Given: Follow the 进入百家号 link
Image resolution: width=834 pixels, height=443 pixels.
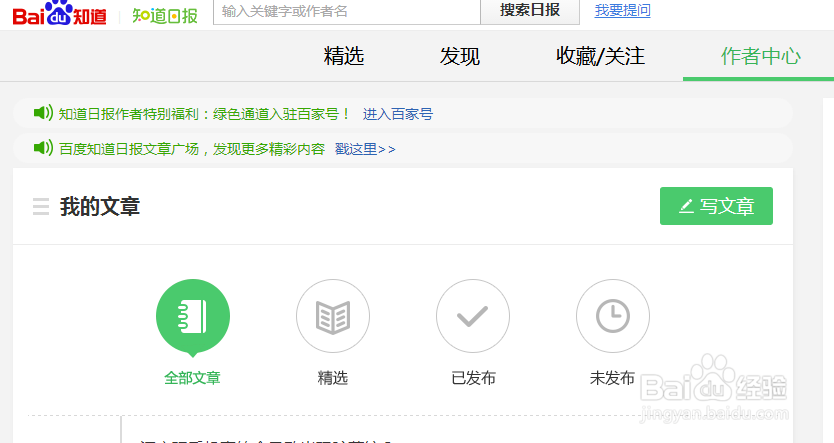Looking at the screenshot, I should click(398, 114).
